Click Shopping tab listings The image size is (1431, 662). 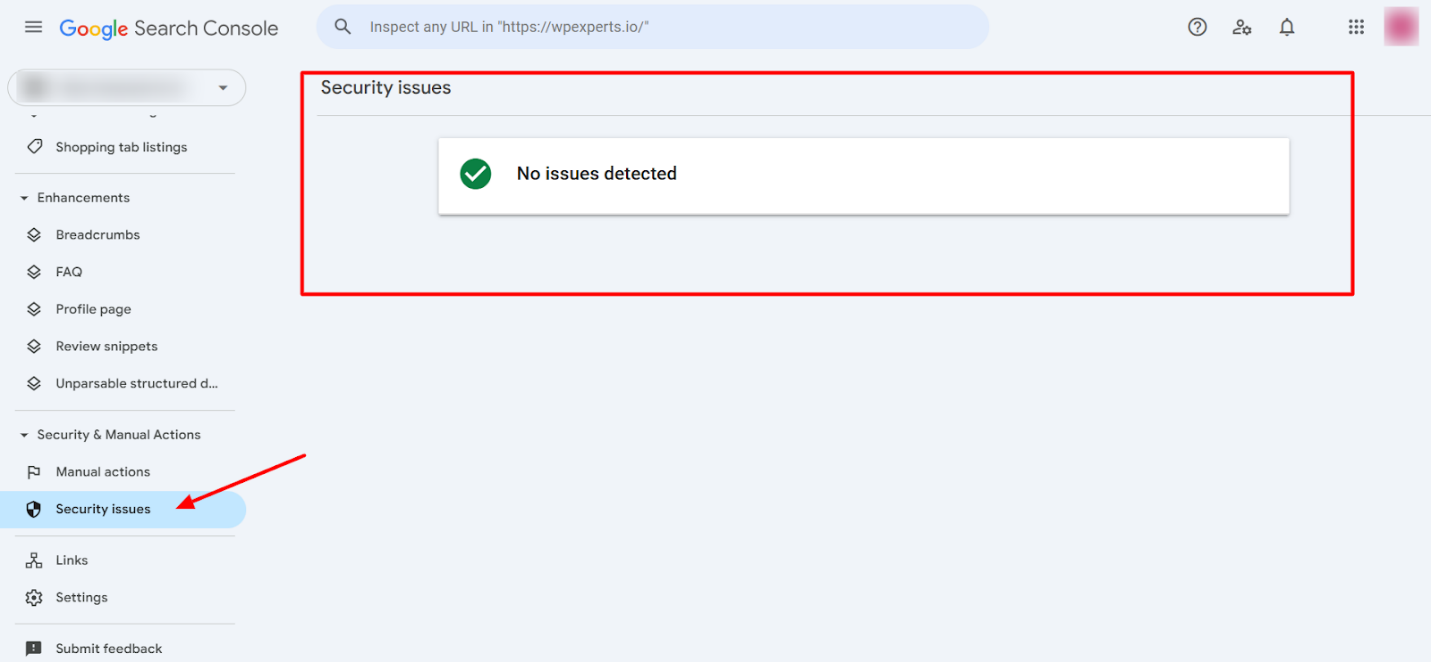(x=120, y=147)
